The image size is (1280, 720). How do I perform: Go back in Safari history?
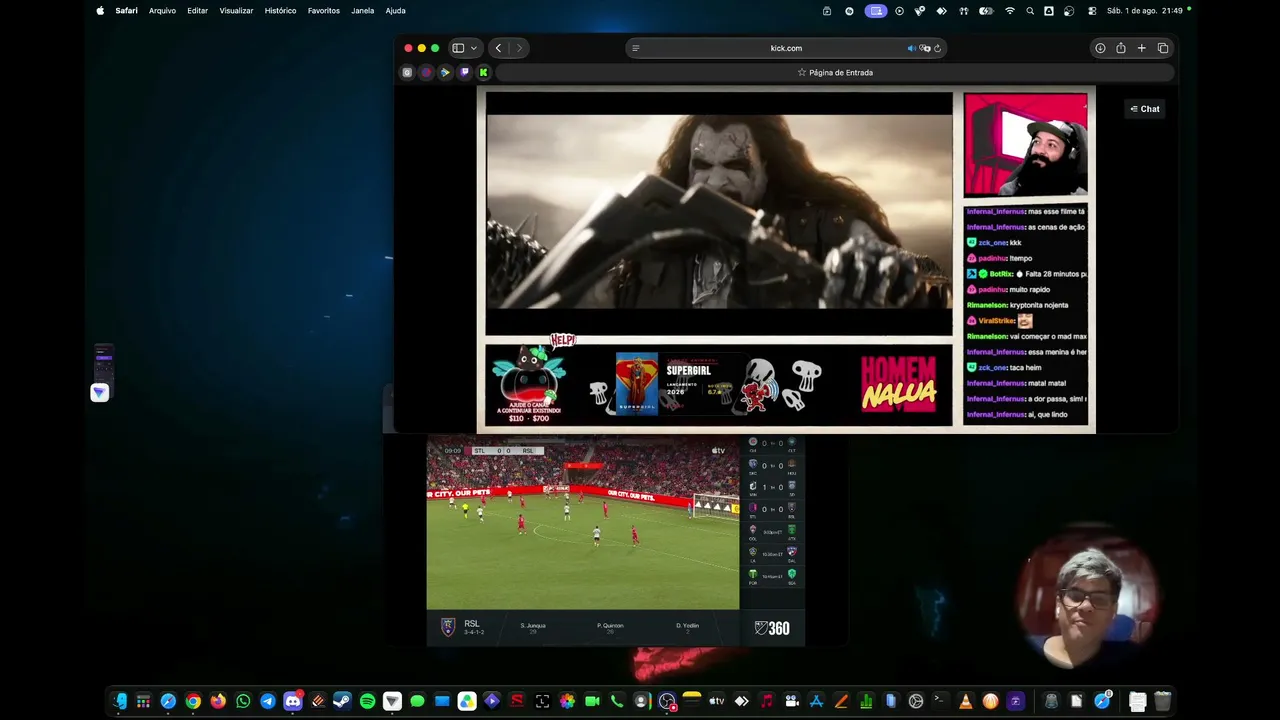[498, 48]
